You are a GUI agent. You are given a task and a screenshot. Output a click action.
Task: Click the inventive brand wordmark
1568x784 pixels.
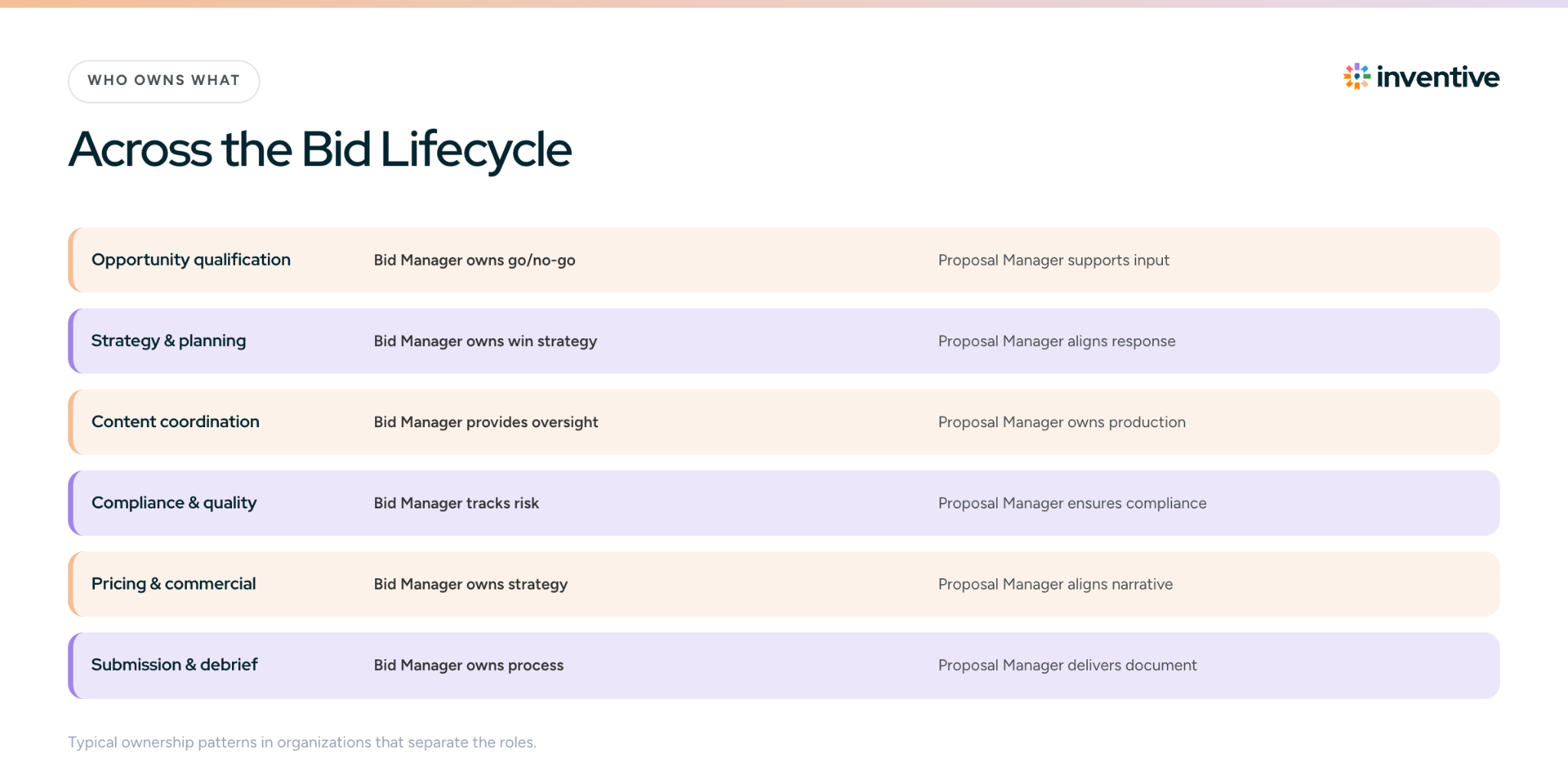[x=1438, y=77]
